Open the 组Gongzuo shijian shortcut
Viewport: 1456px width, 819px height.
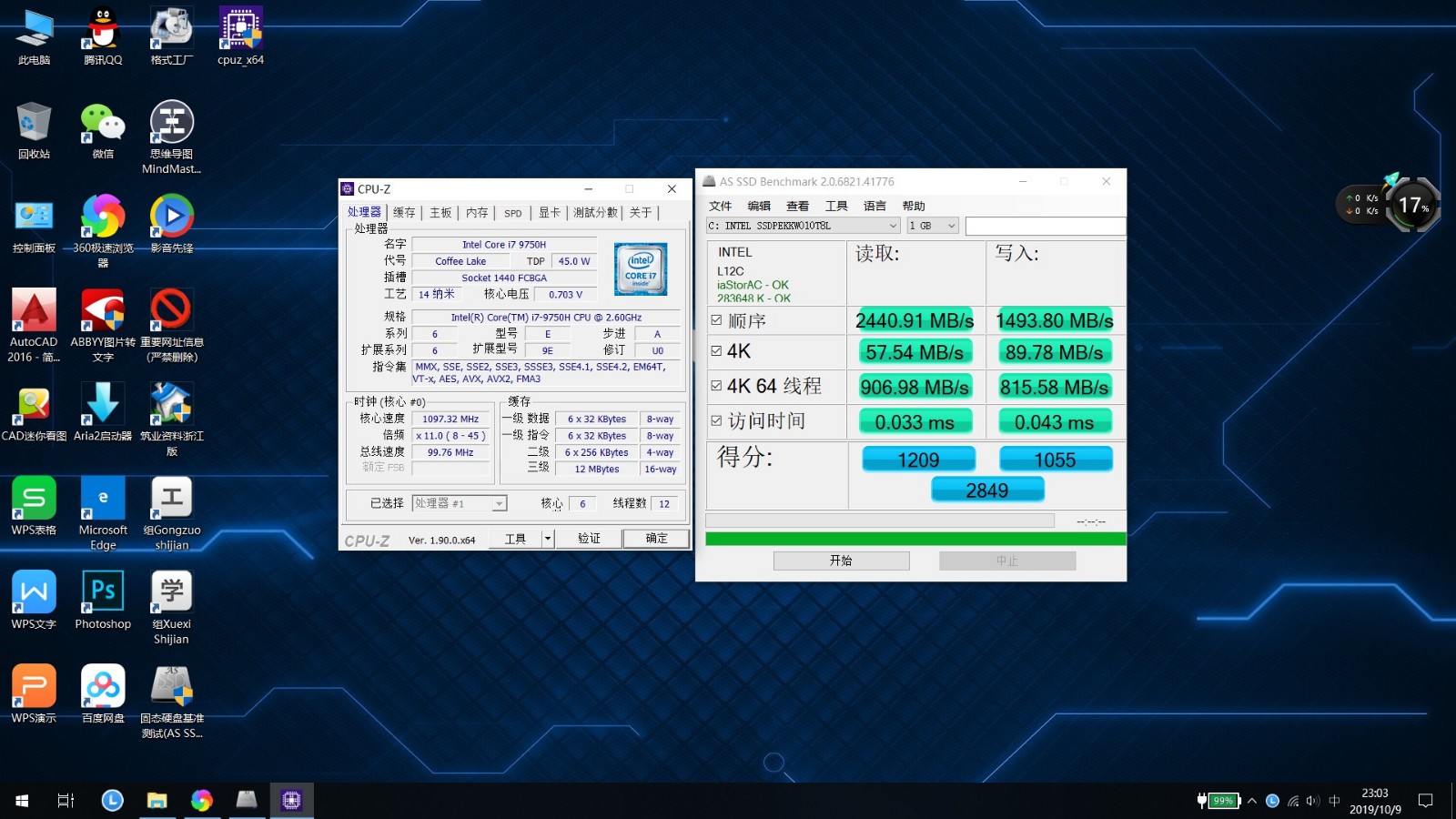pos(172,513)
